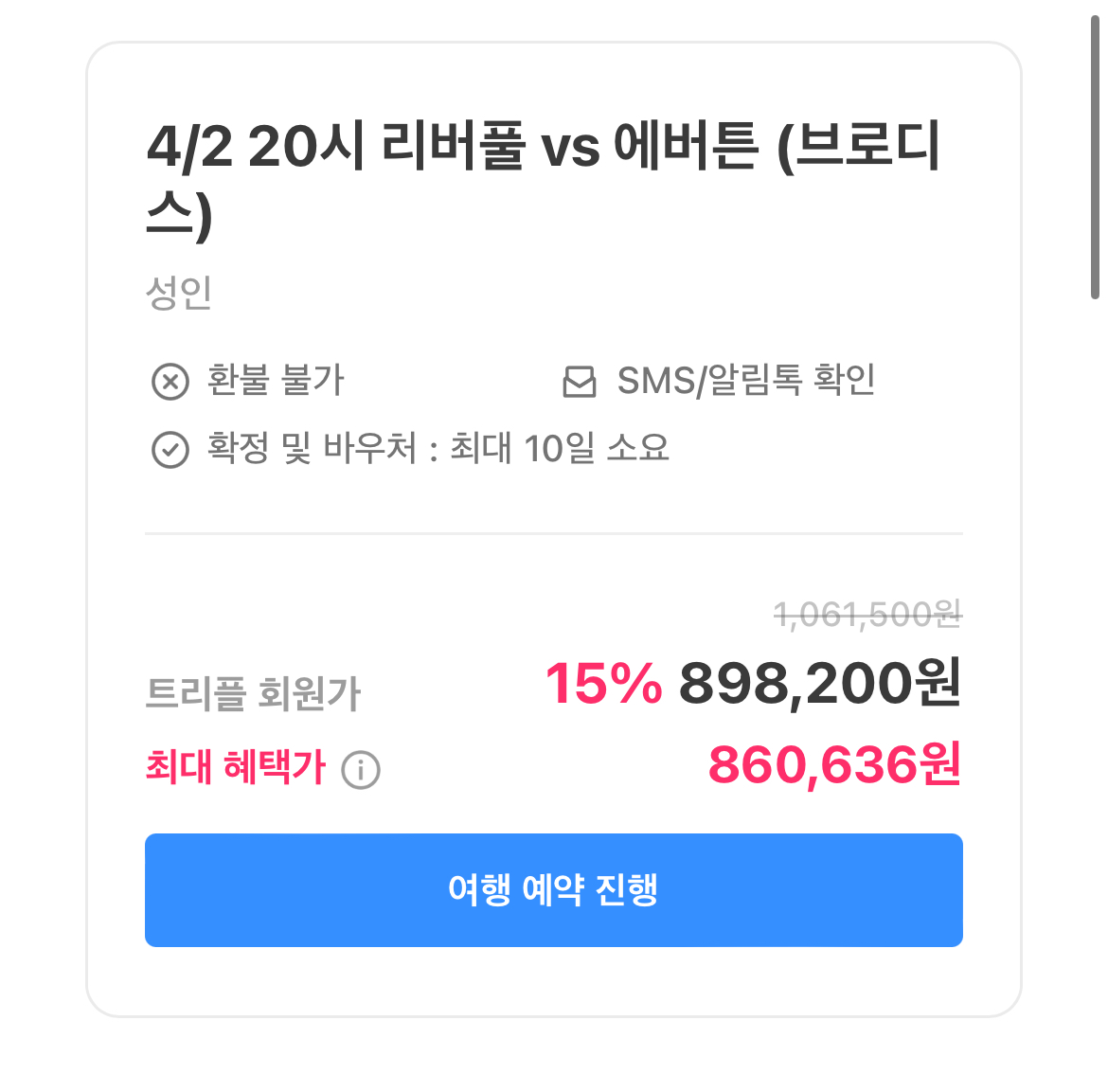Click the 성인 label under the title

click(x=179, y=293)
